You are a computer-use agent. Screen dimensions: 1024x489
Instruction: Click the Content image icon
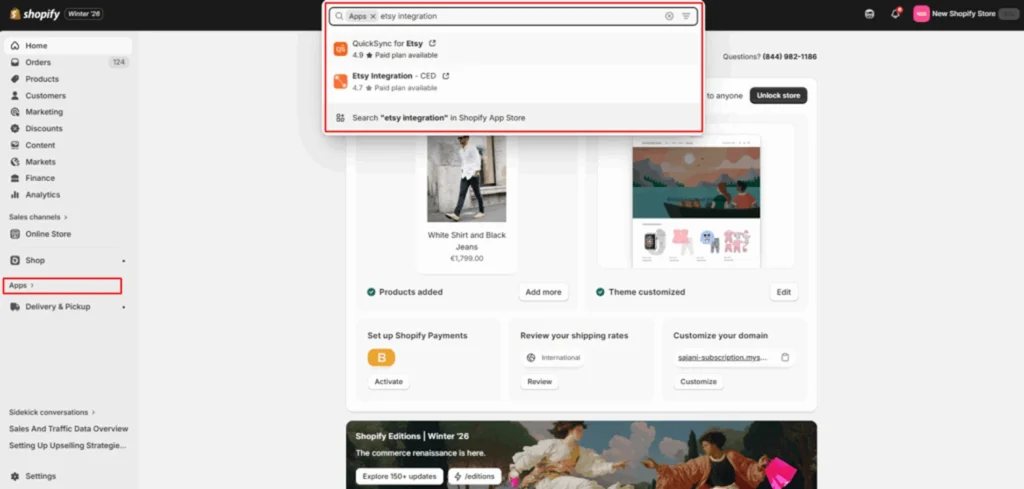[15, 145]
